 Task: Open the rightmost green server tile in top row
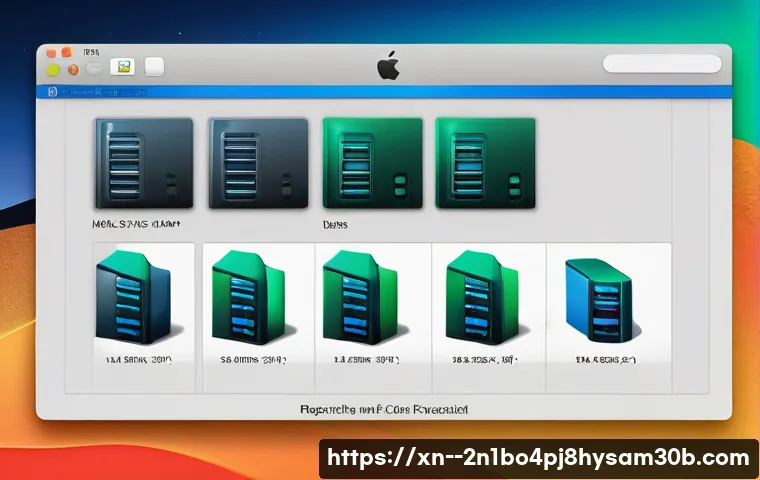click(485, 162)
